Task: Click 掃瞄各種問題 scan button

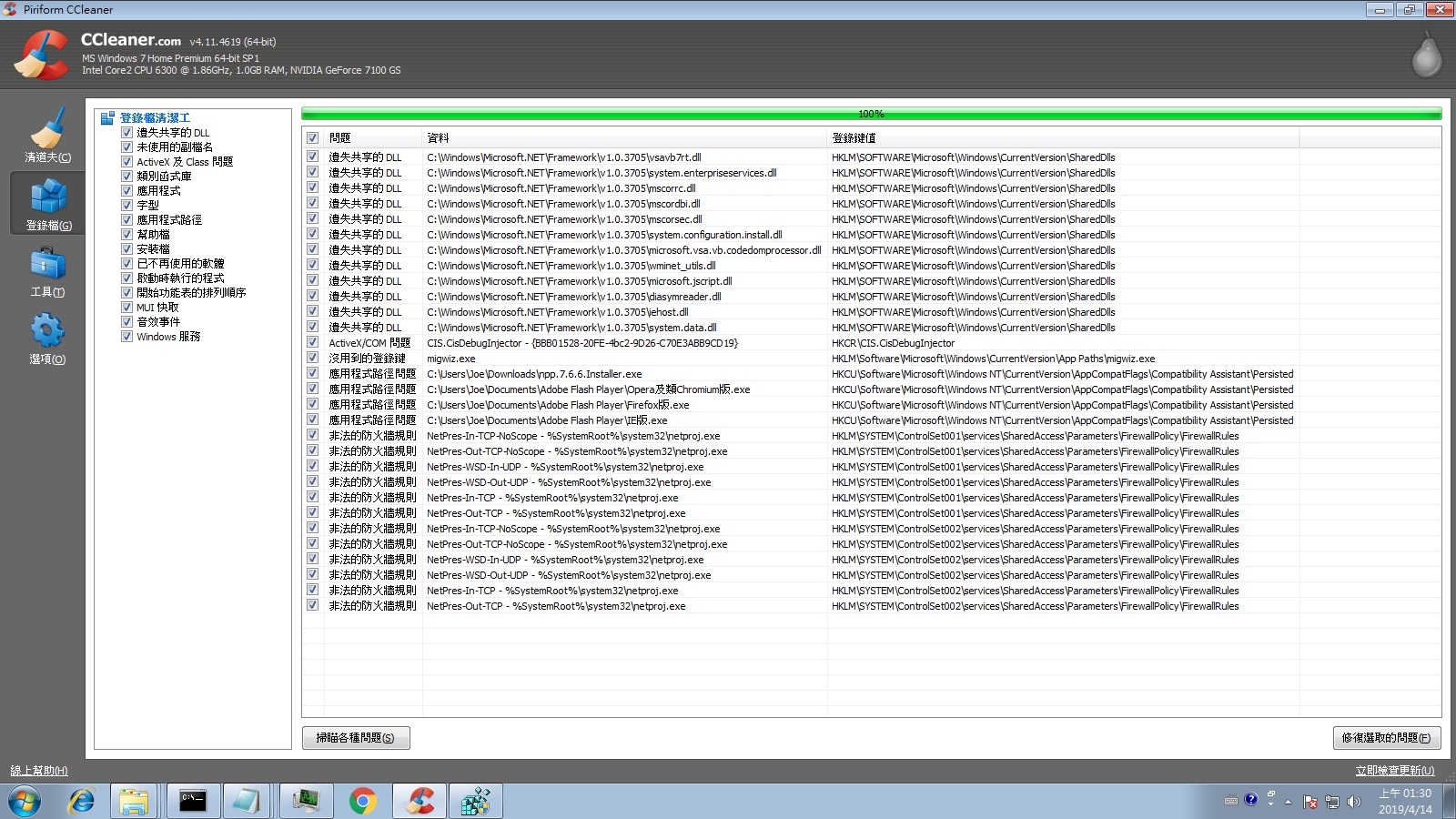Action: coord(356,738)
